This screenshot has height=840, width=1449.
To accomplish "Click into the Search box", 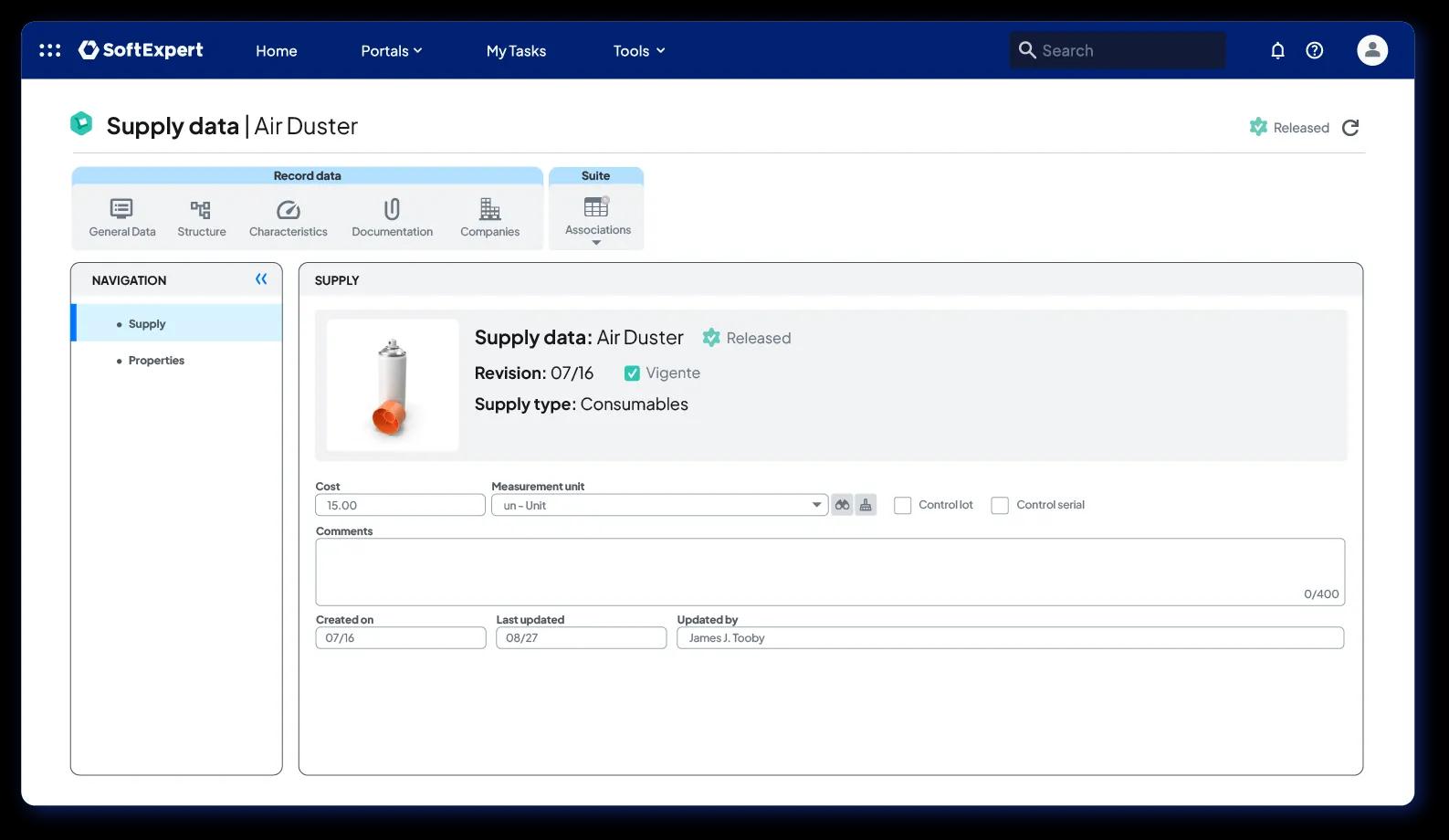I will [x=1118, y=50].
